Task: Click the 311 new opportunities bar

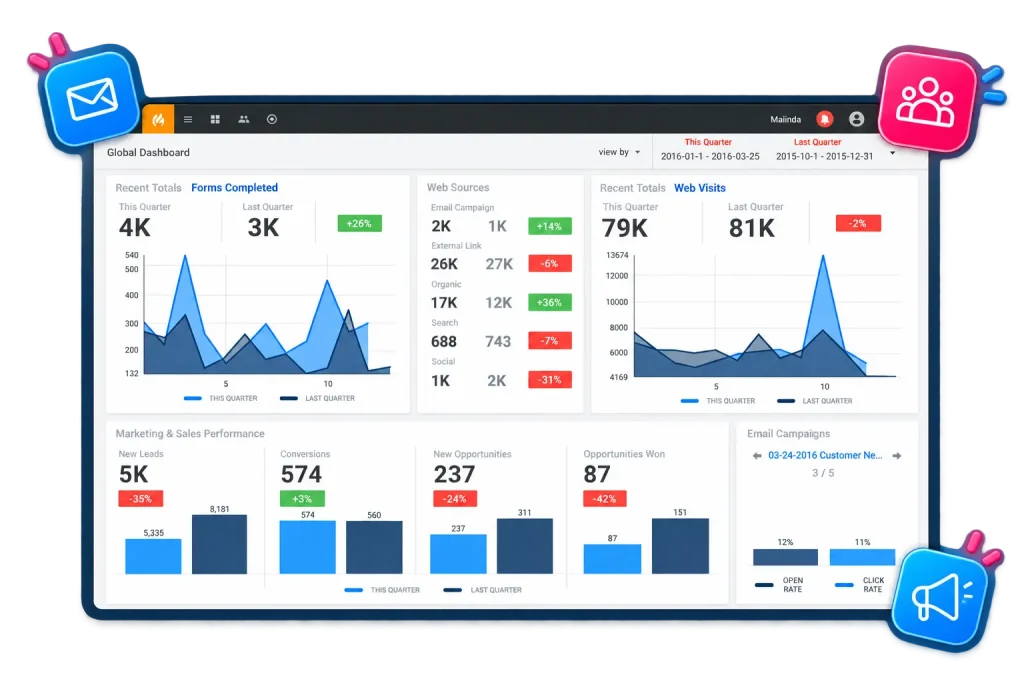Action: tap(524, 546)
